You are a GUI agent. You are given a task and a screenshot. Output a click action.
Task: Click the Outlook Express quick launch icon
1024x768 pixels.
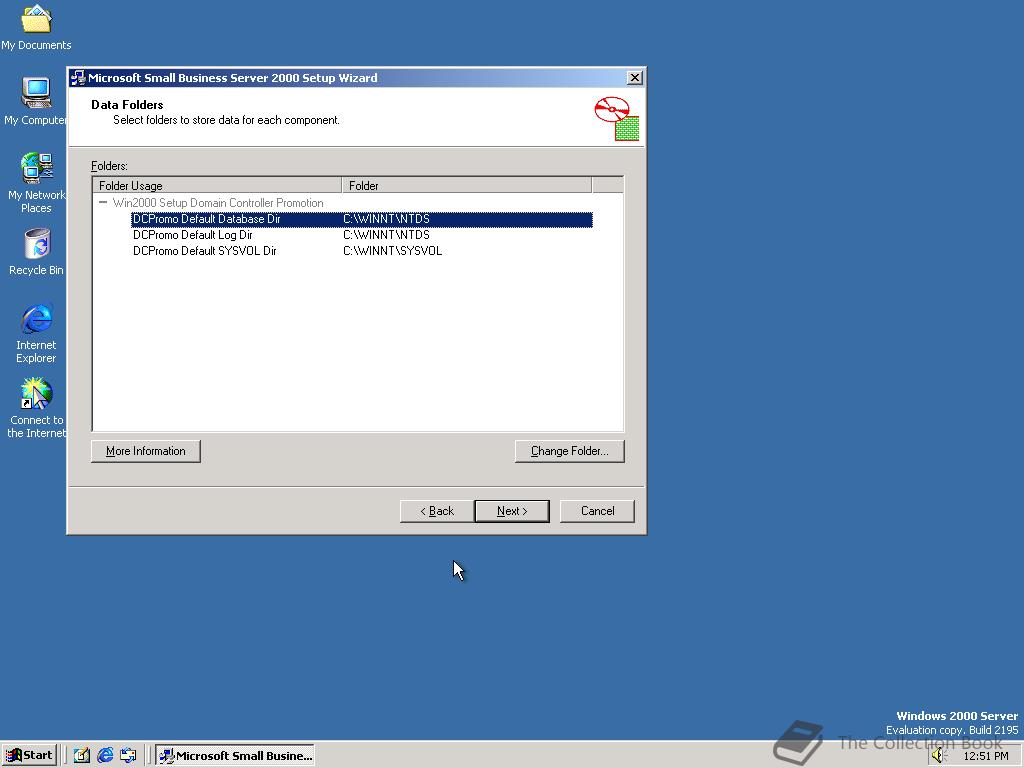(x=128, y=756)
